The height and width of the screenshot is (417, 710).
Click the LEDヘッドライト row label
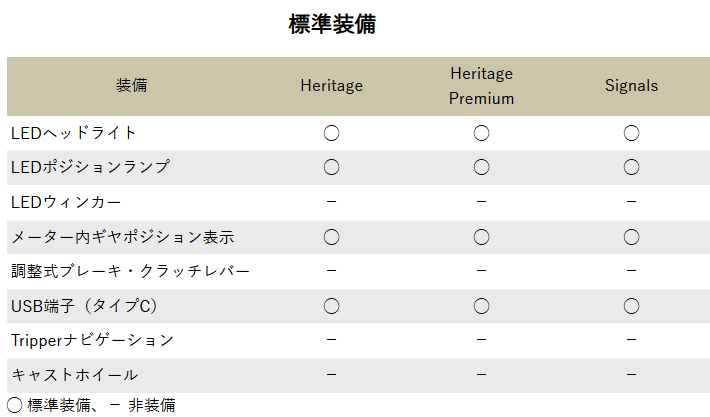tap(73, 133)
